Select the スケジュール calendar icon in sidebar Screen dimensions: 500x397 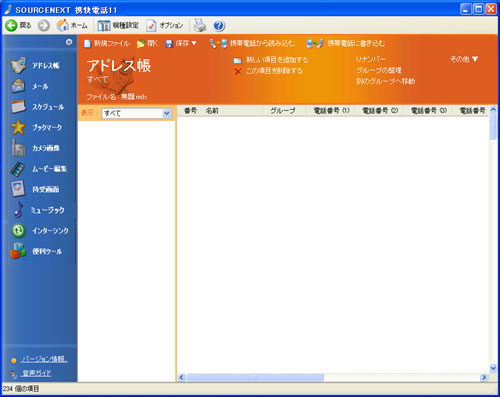(x=18, y=107)
